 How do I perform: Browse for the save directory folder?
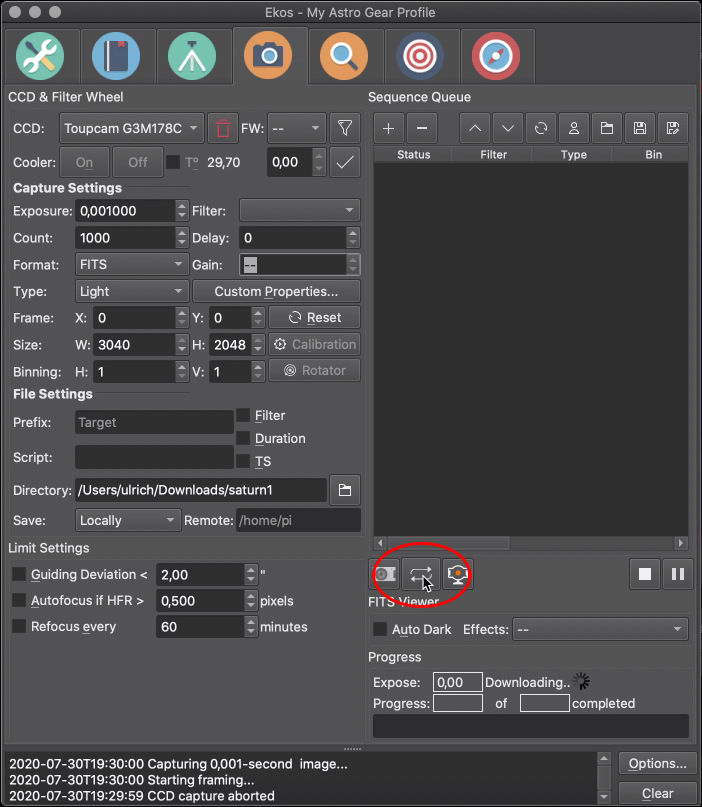345,490
